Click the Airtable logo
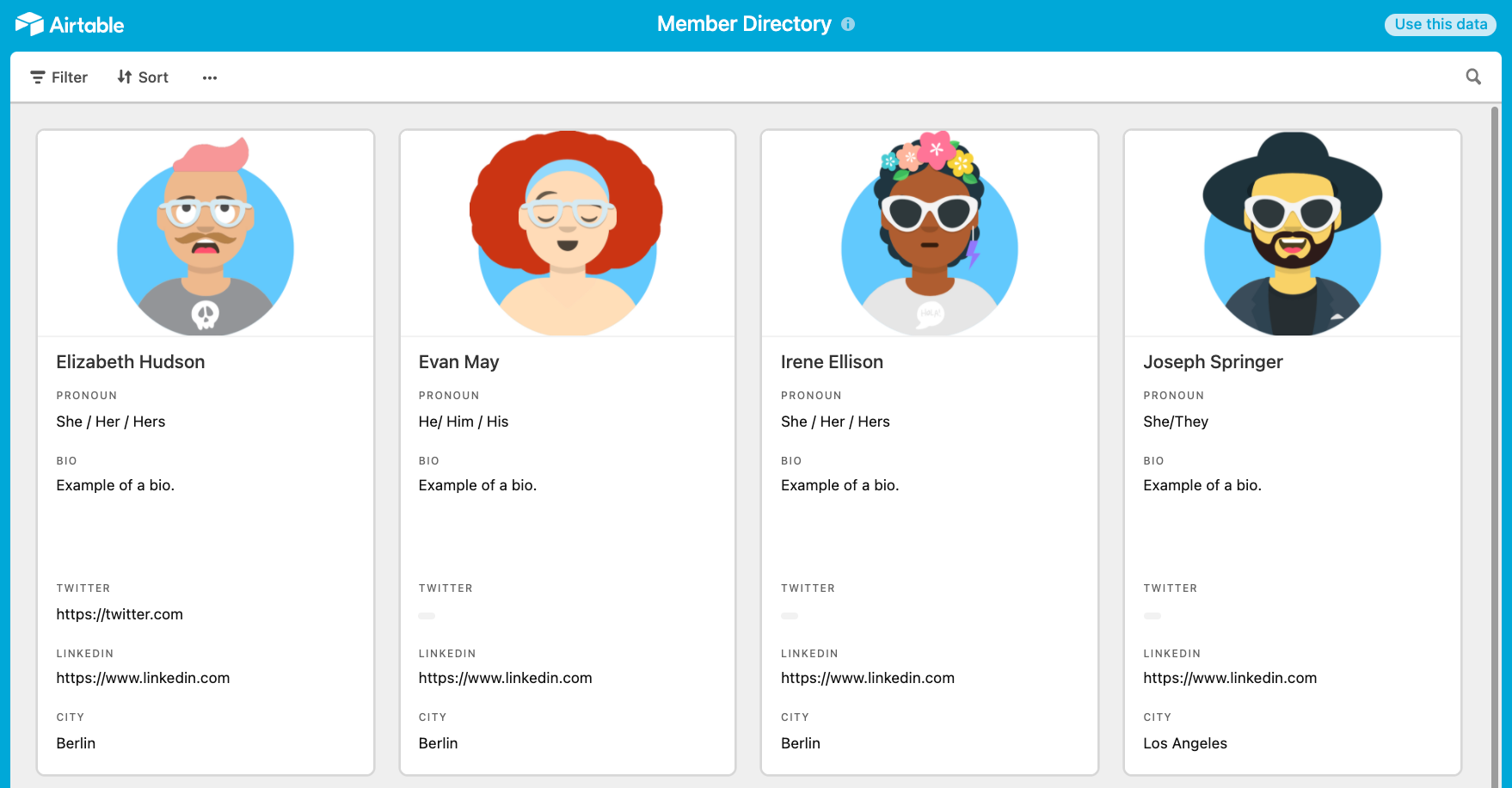The image size is (1512, 788). [70, 24]
